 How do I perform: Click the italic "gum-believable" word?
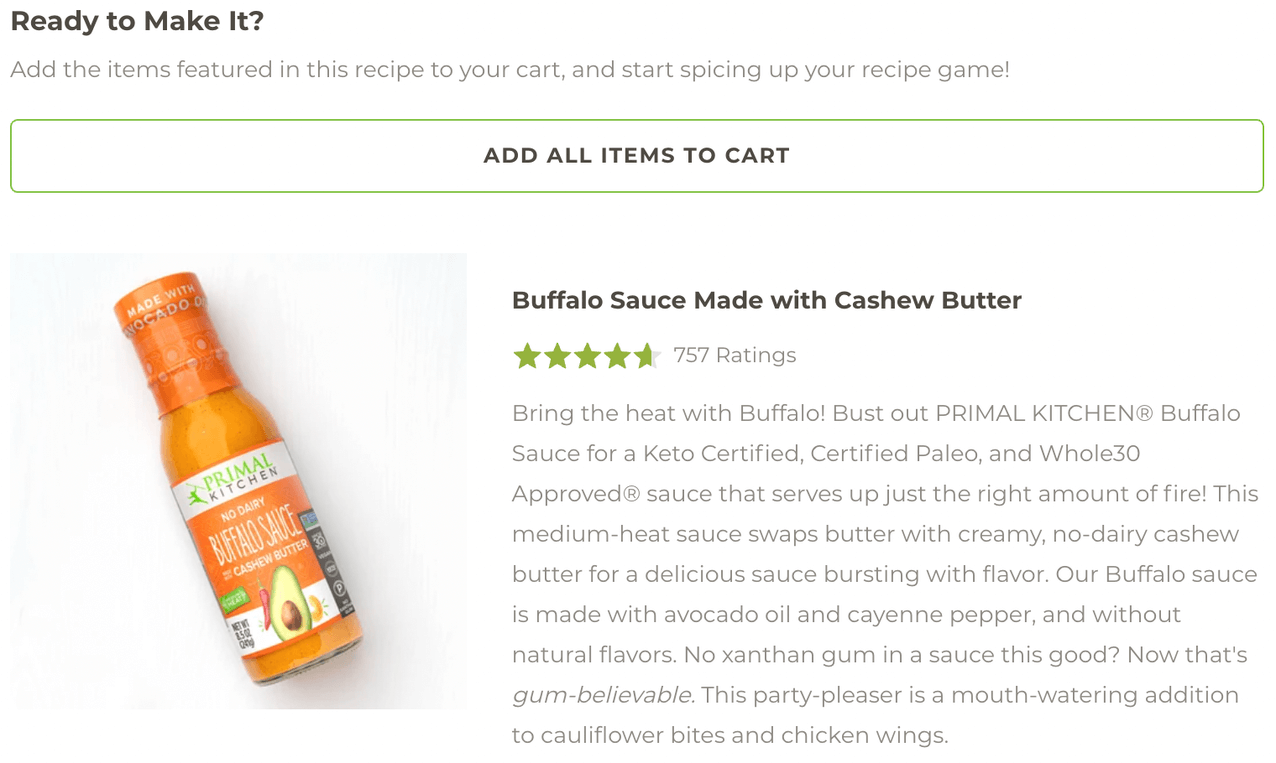click(602, 695)
